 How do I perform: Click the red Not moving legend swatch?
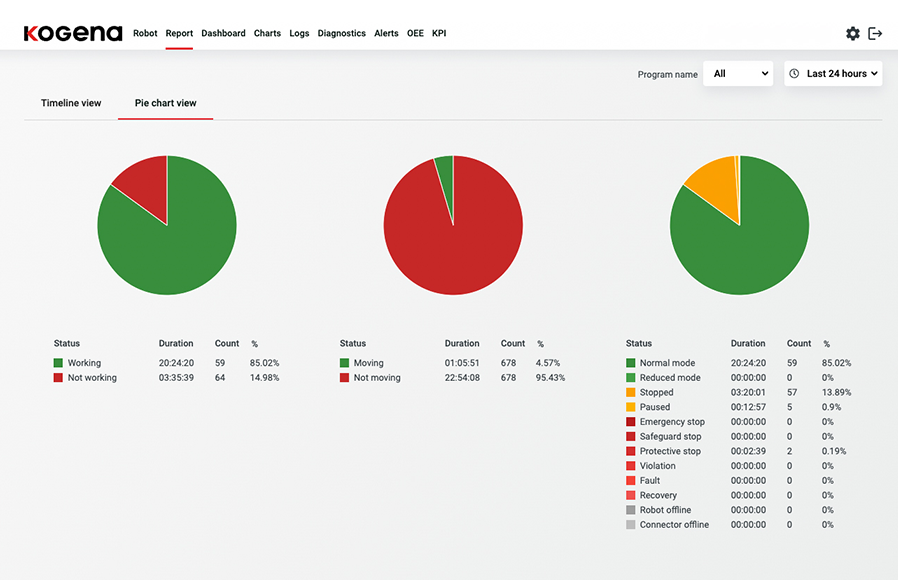click(x=345, y=378)
